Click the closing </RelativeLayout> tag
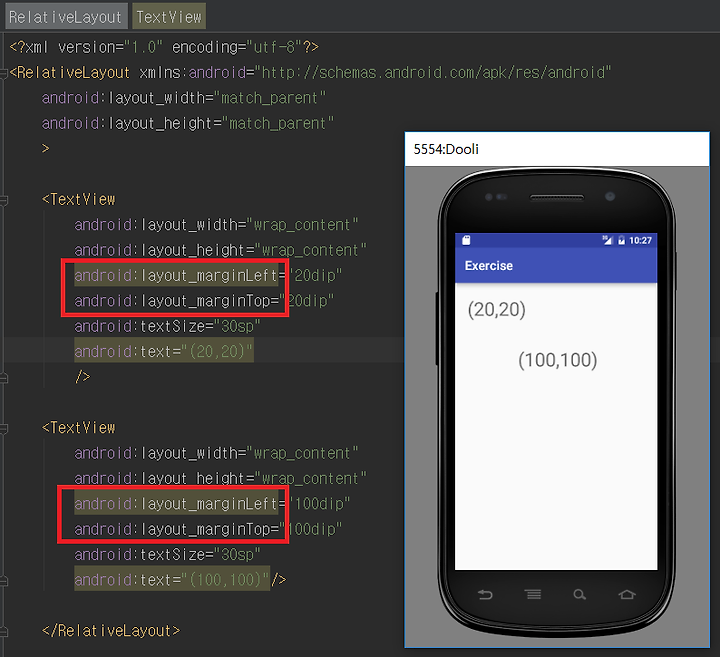The image size is (720, 657). click(111, 631)
